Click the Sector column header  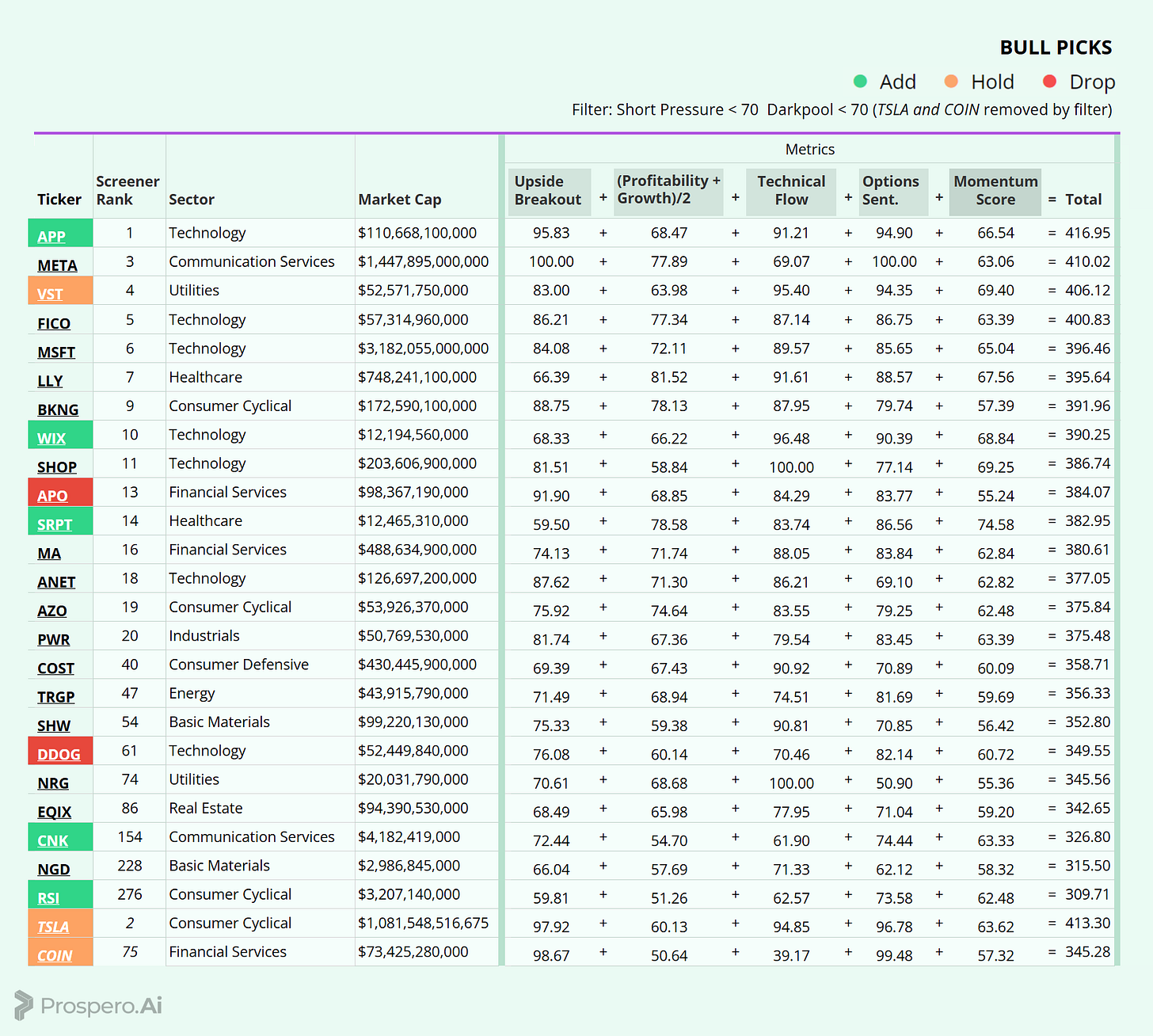click(192, 200)
